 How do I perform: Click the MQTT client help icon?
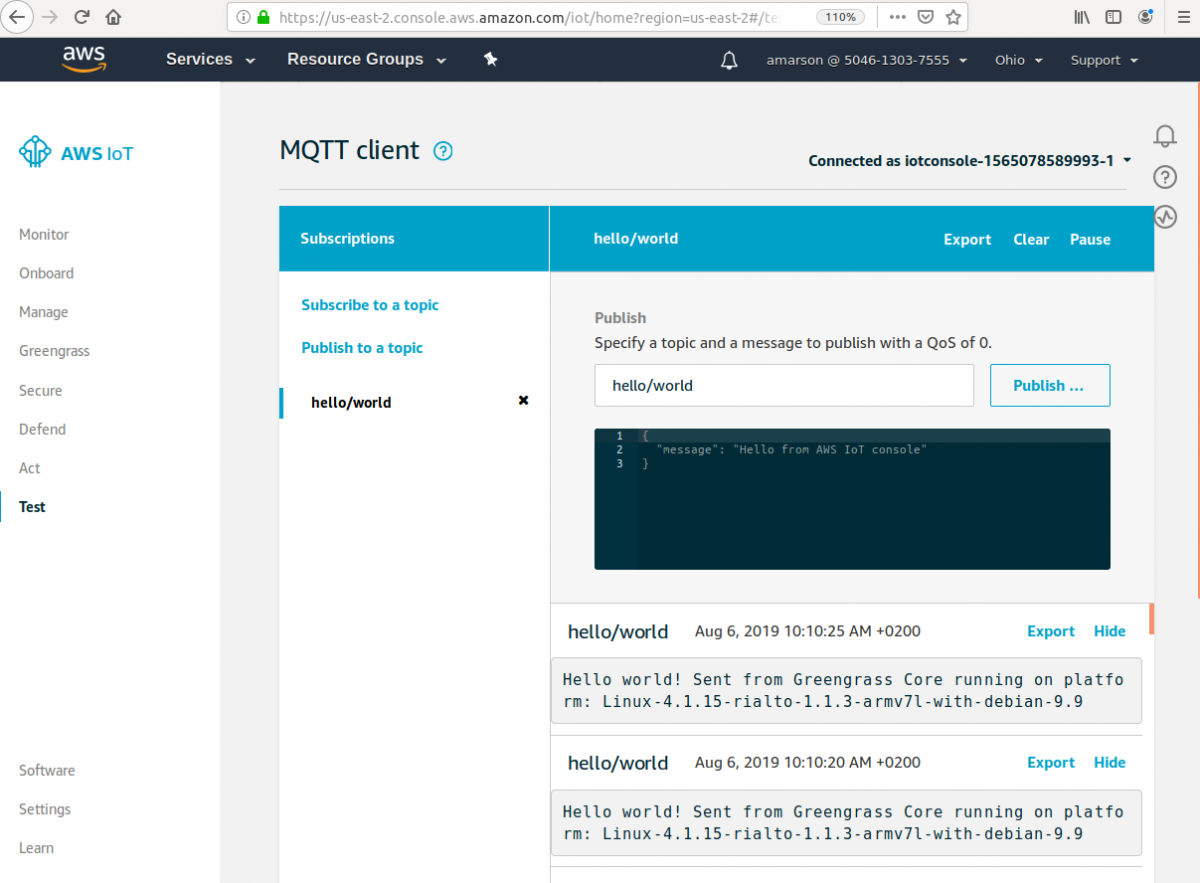pos(443,151)
